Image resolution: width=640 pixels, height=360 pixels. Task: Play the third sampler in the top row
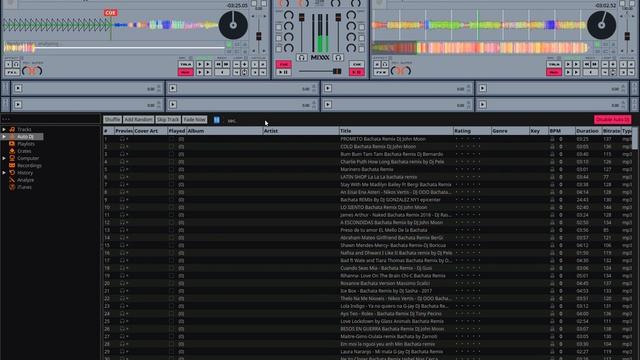pyautogui.click(x=328, y=88)
